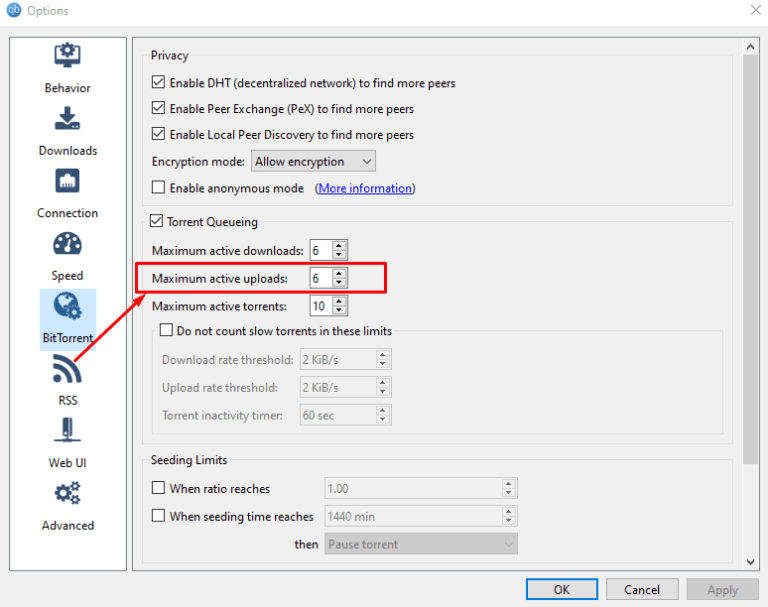This screenshot has height=607, width=768.
Task: Switch to the Connection section label
Action: click(68, 213)
